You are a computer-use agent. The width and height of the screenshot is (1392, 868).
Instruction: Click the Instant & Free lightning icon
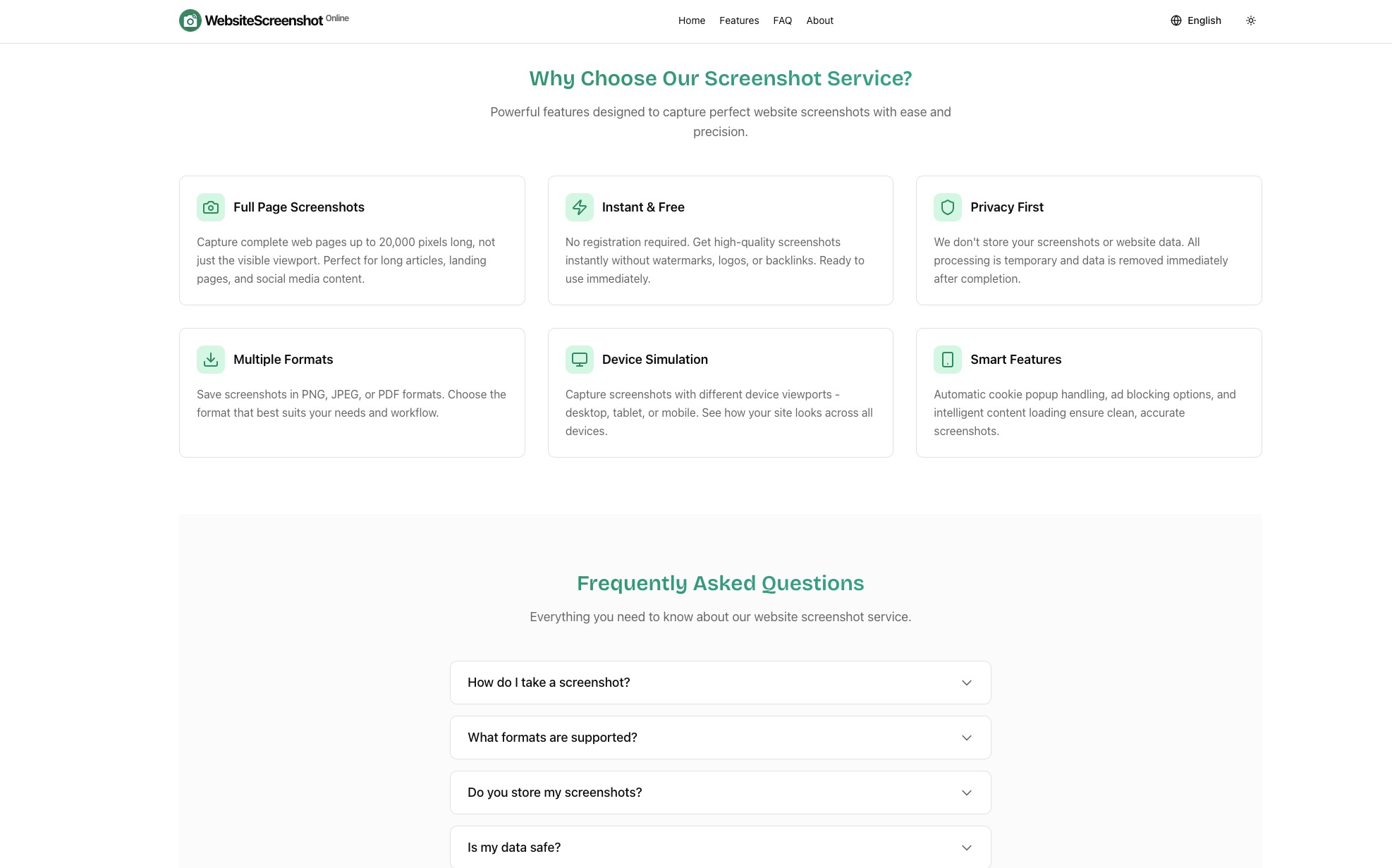click(580, 207)
